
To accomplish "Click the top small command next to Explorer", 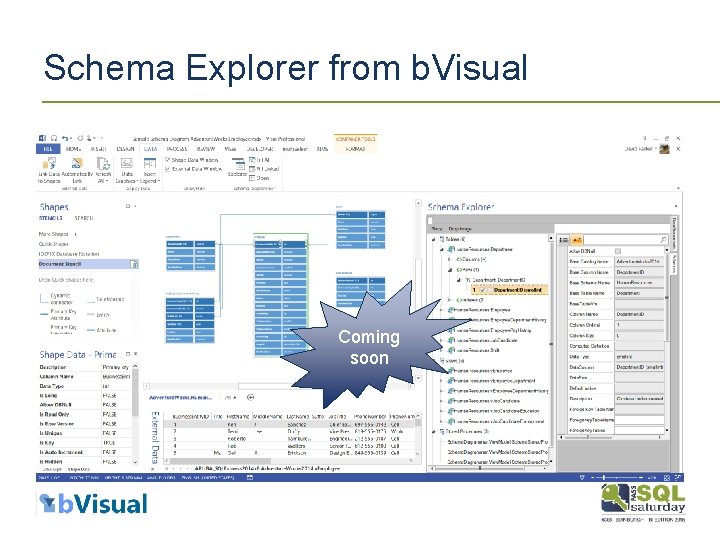I will [x=260, y=160].
